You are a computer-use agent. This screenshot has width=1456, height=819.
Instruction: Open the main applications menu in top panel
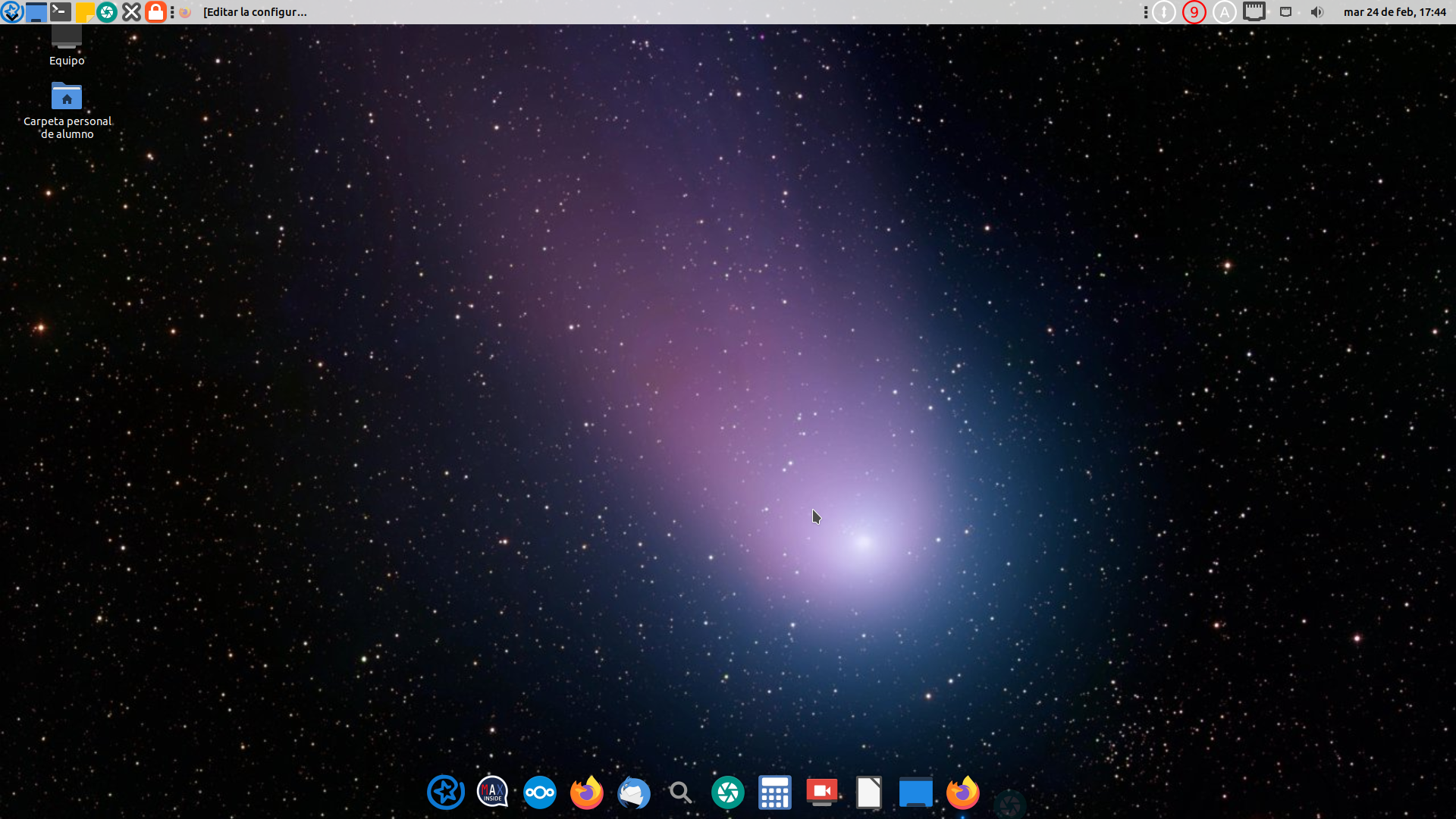tap(11, 12)
